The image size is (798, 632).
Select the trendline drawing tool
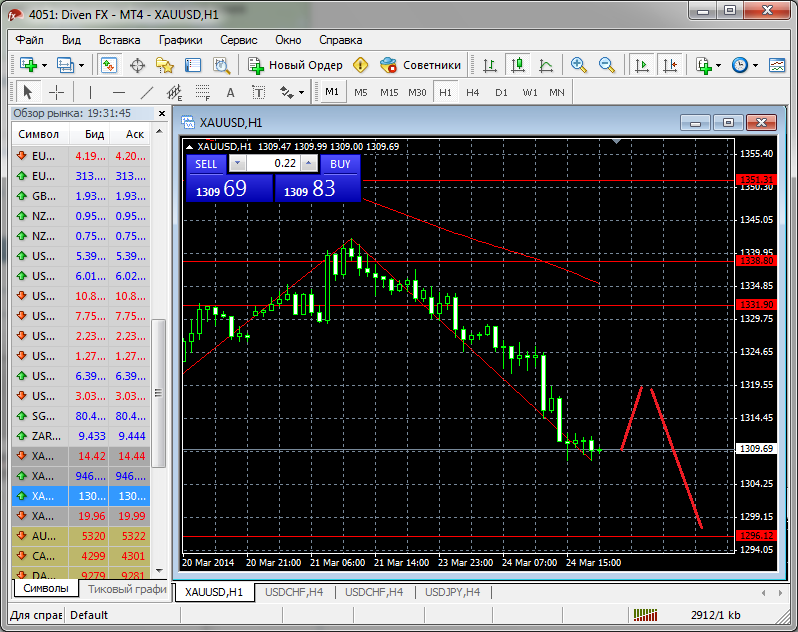pos(147,92)
